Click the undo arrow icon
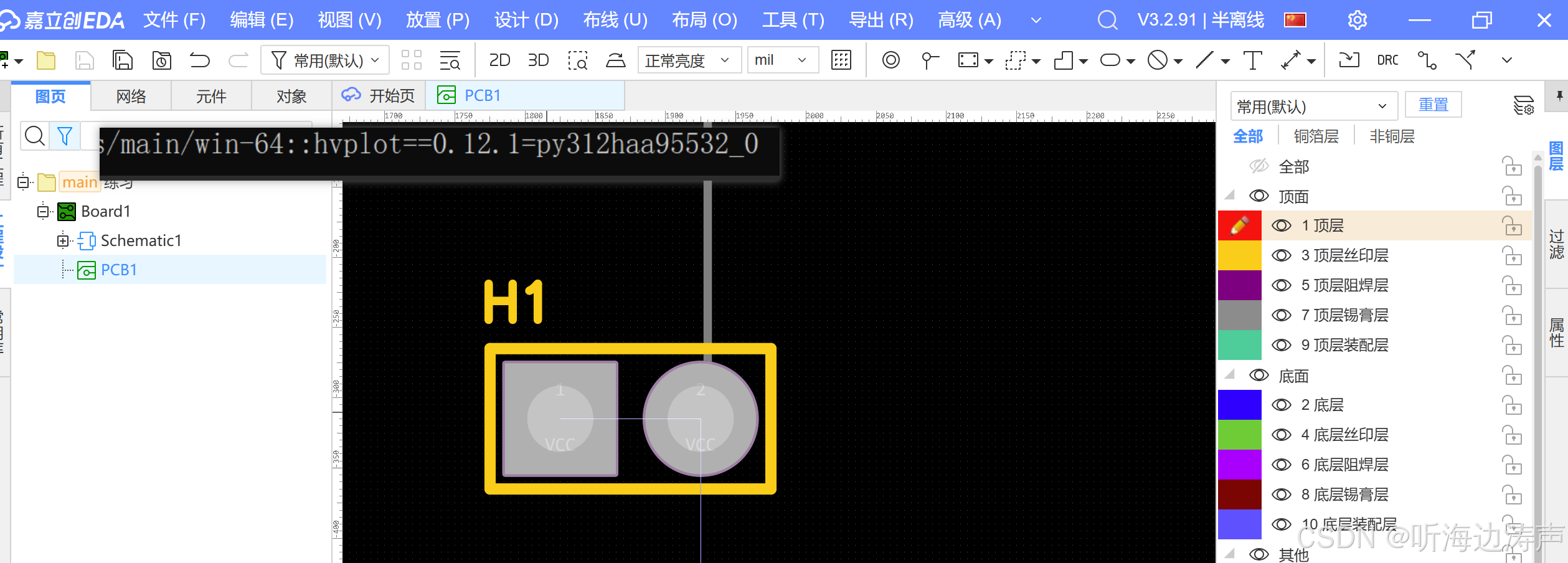 200,60
